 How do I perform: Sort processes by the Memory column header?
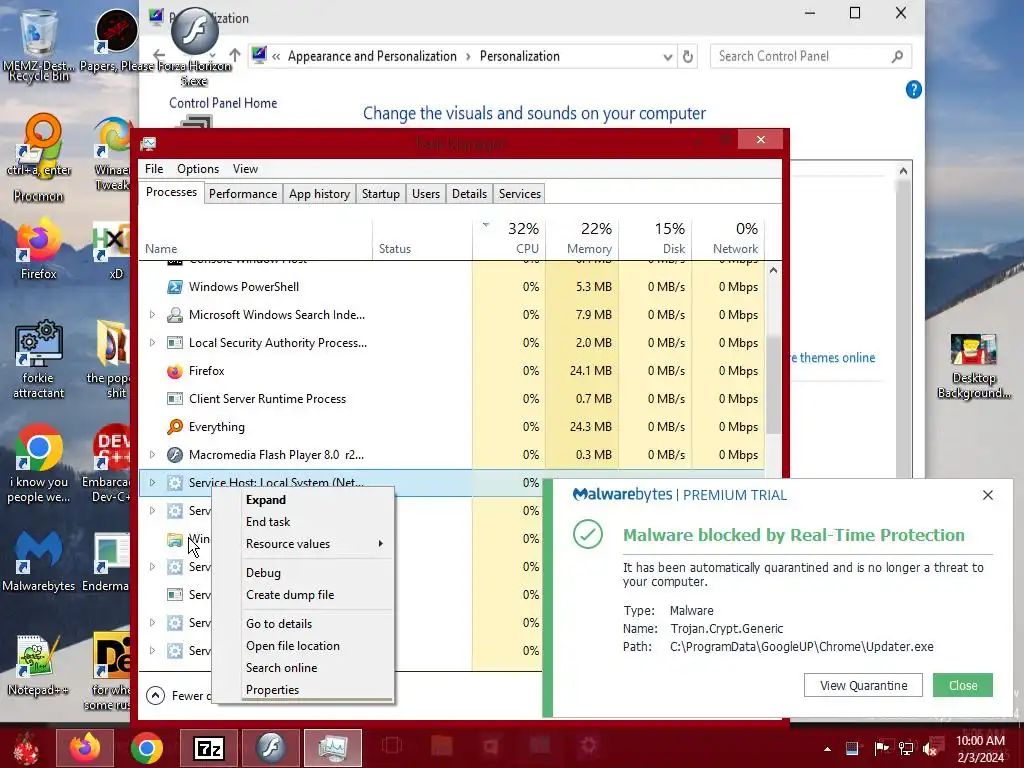tap(583, 238)
